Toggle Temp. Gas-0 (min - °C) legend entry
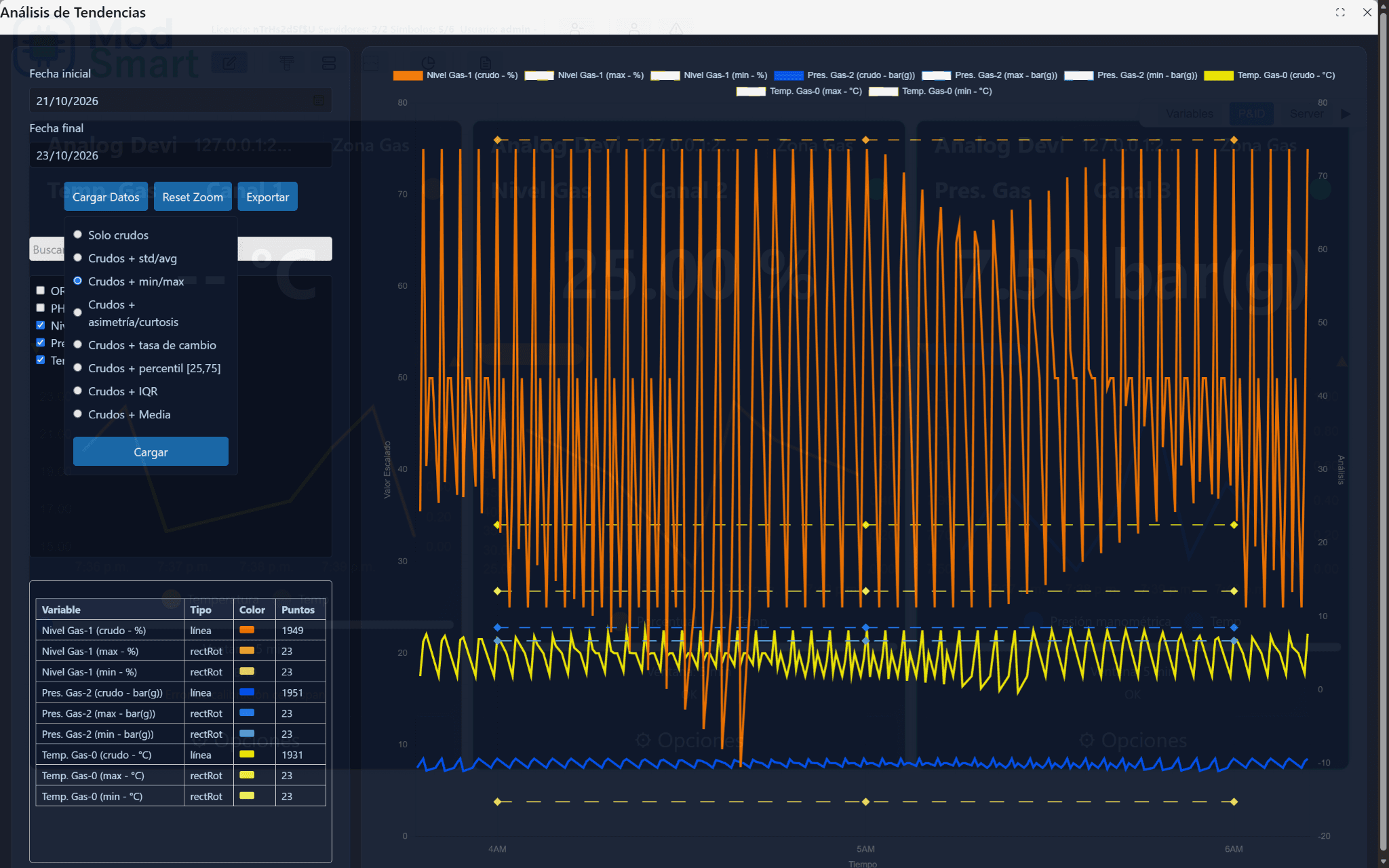The image size is (1389, 868). (x=930, y=92)
